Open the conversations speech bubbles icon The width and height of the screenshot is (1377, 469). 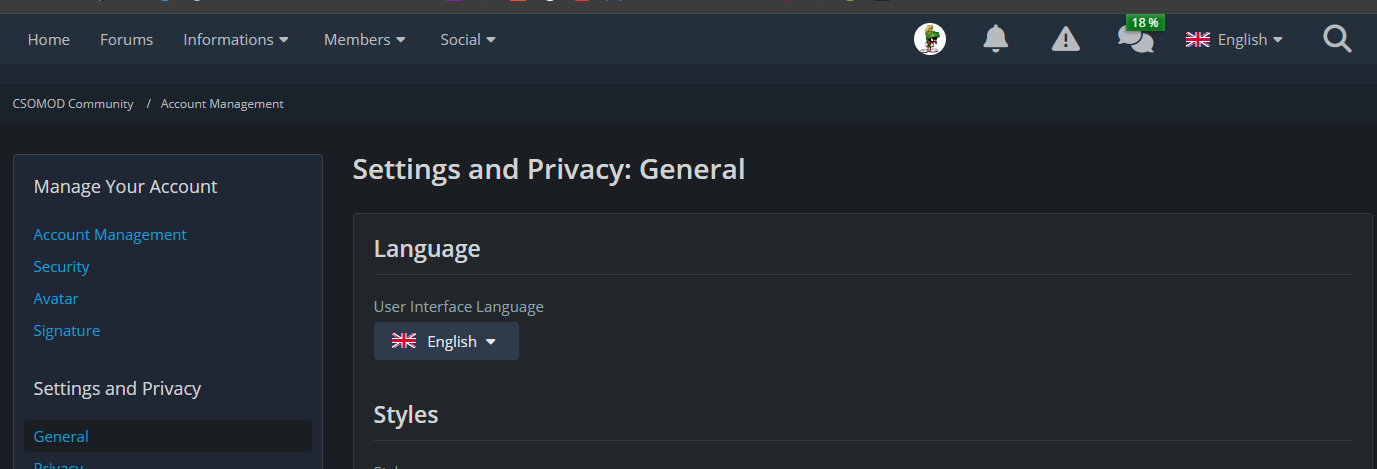(x=1134, y=42)
